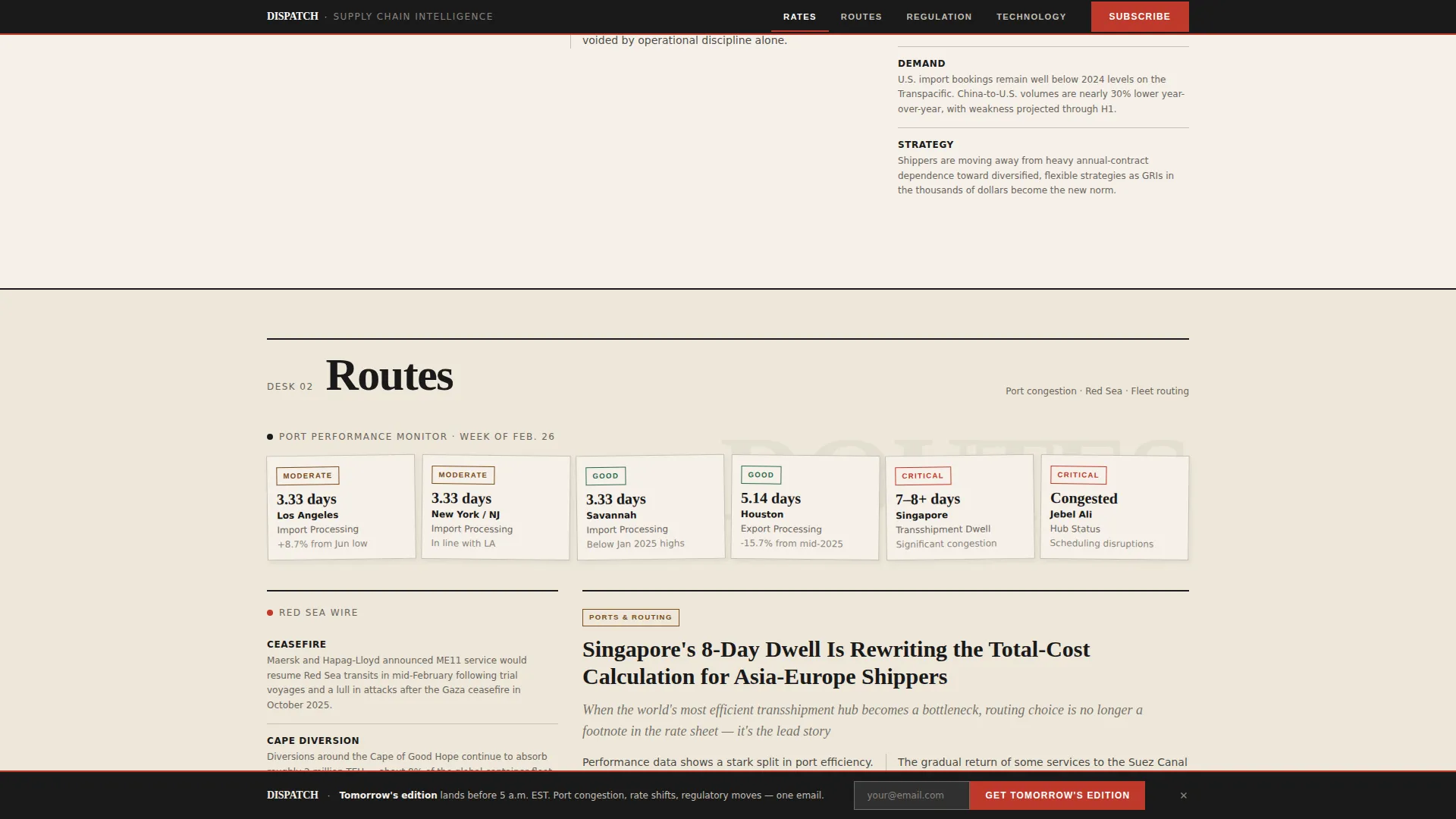This screenshot has width=1456, height=819.
Task: Open the Singapore 8-Day Dwell headline
Action: 836,663
